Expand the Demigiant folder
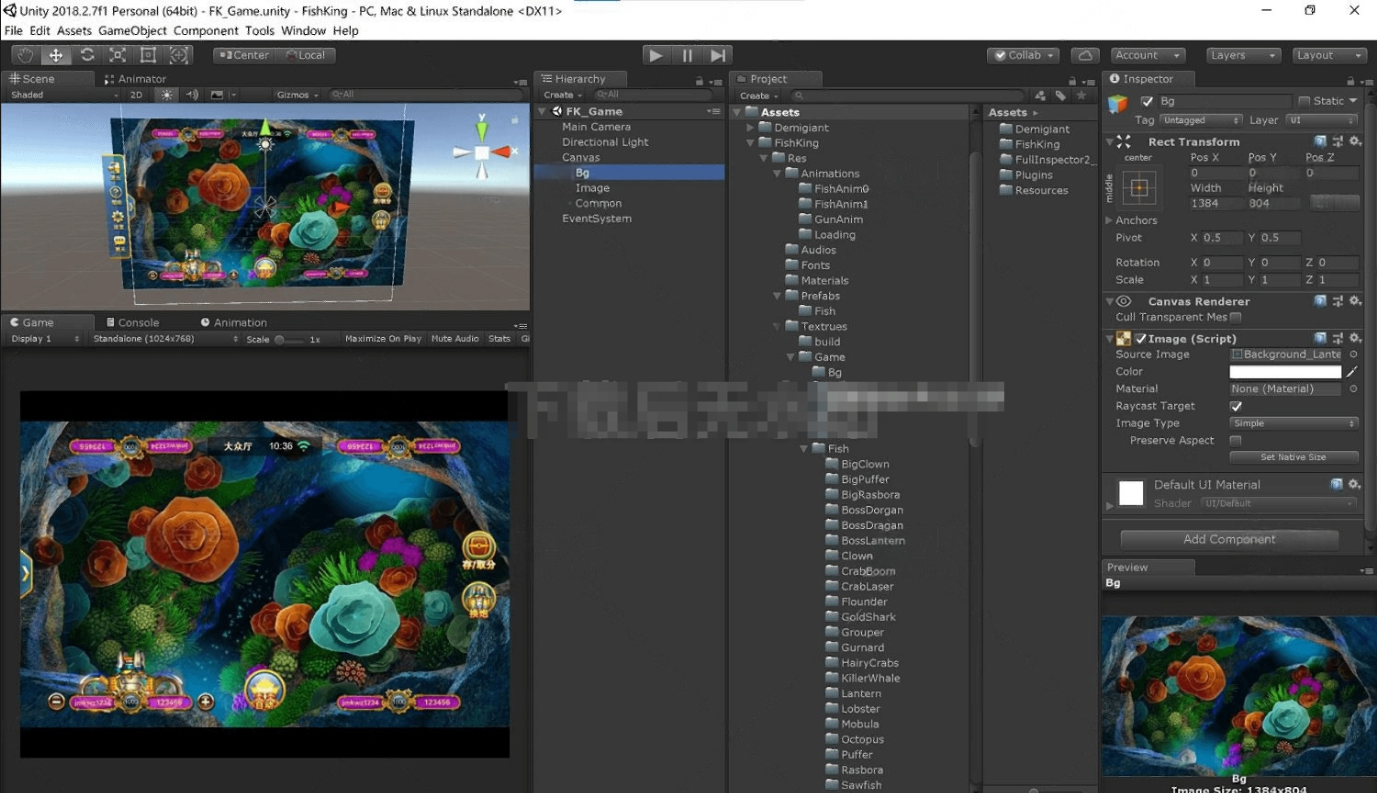 coord(751,128)
